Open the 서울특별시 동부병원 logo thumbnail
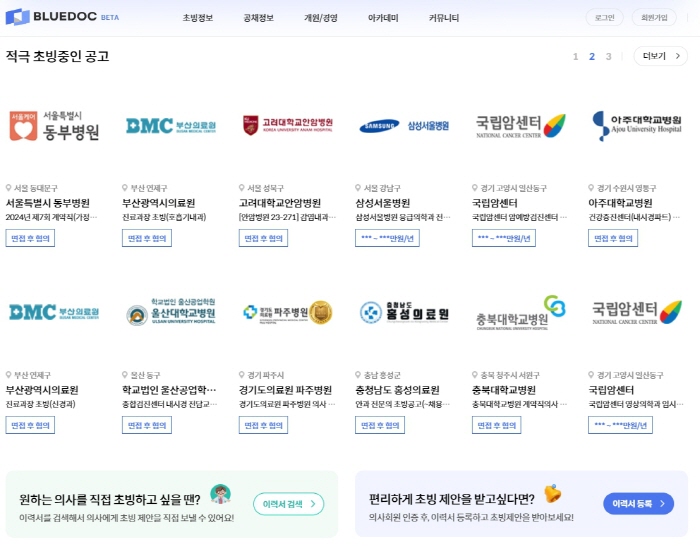Viewport: 700px width, 549px height. (x=54, y=126)
